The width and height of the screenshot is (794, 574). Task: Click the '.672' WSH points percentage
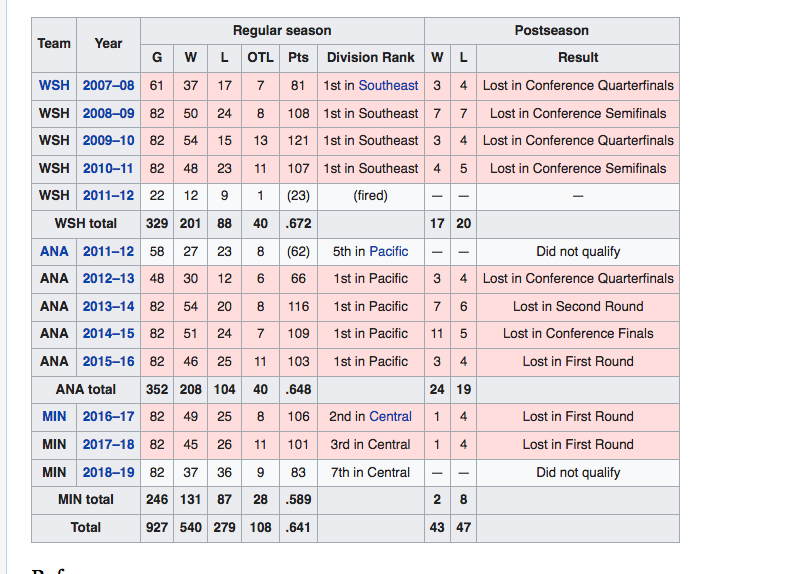click(298, 224)
